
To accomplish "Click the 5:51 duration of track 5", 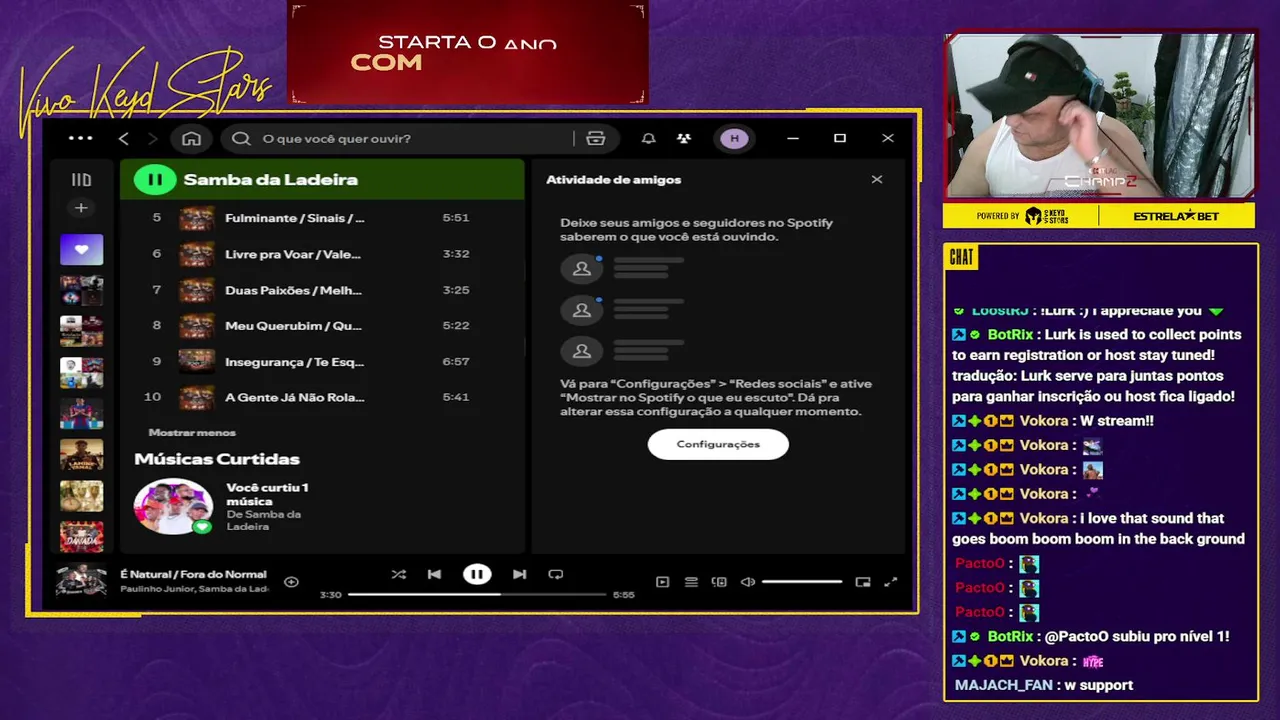I will point(455,218).
